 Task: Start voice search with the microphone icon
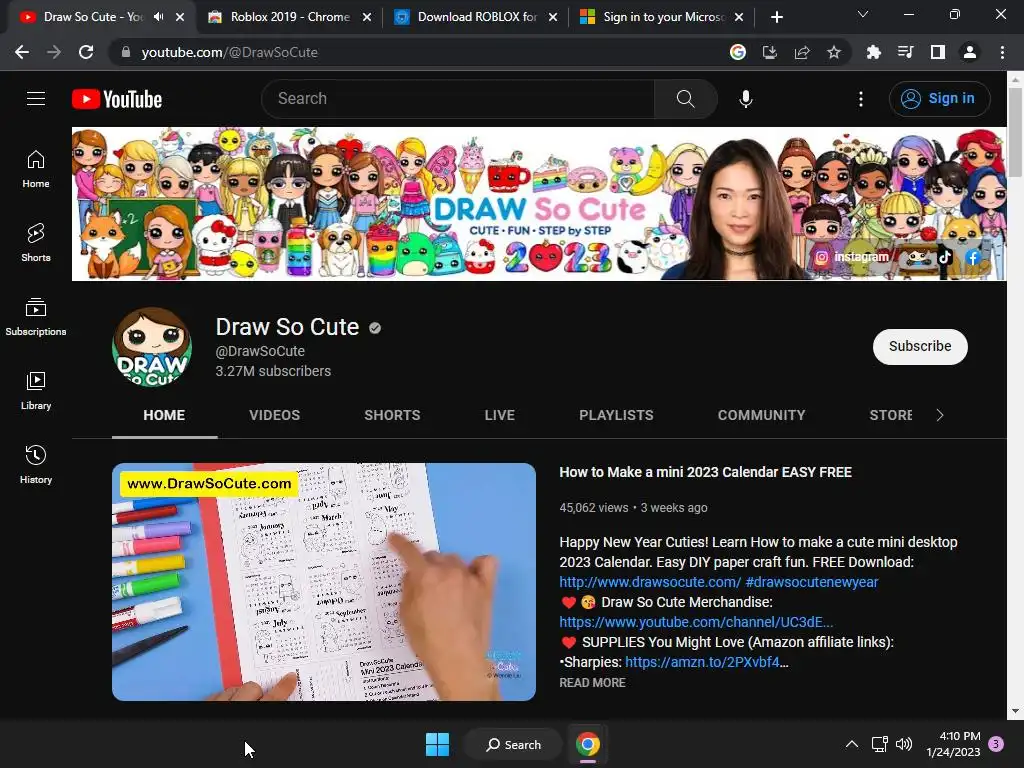[x=746, y=99]
